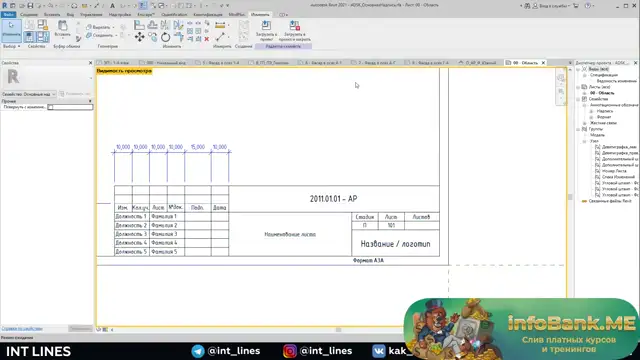640x360 pixels.
Task: Click Load into Project icon
Action: click(266, 31)
